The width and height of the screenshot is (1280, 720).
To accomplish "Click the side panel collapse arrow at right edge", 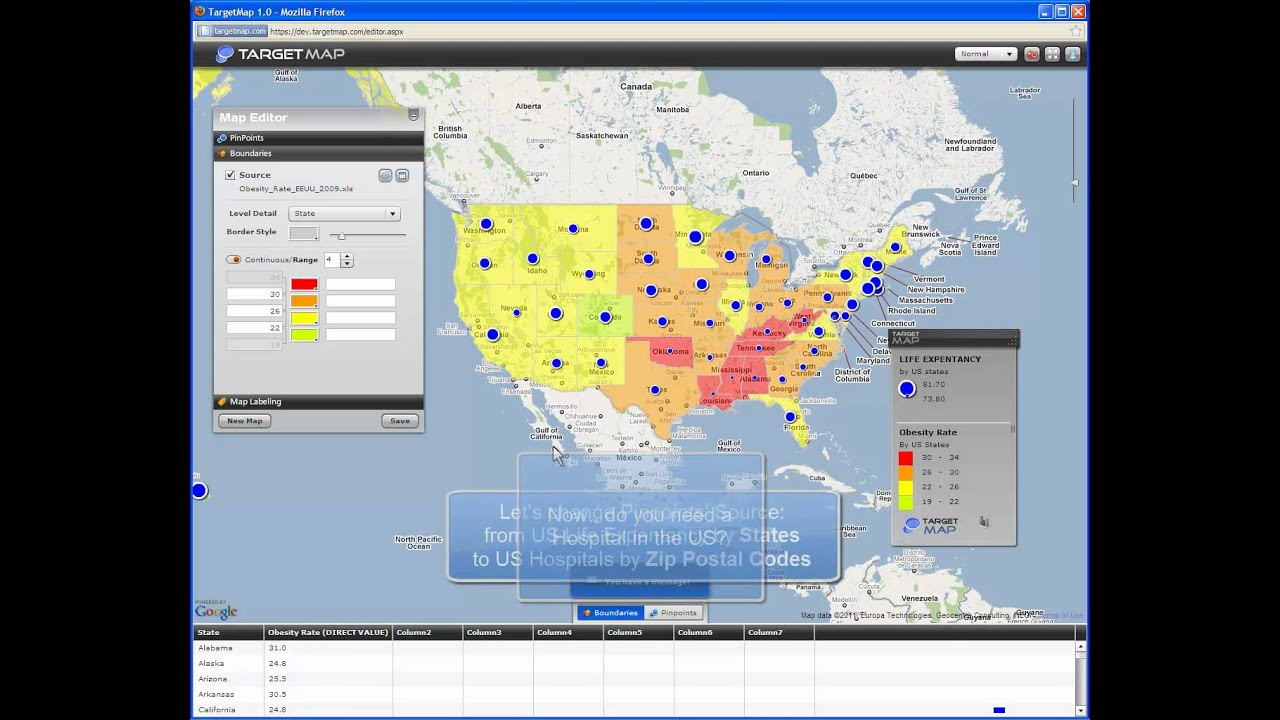I will [x=1075, y=183].
